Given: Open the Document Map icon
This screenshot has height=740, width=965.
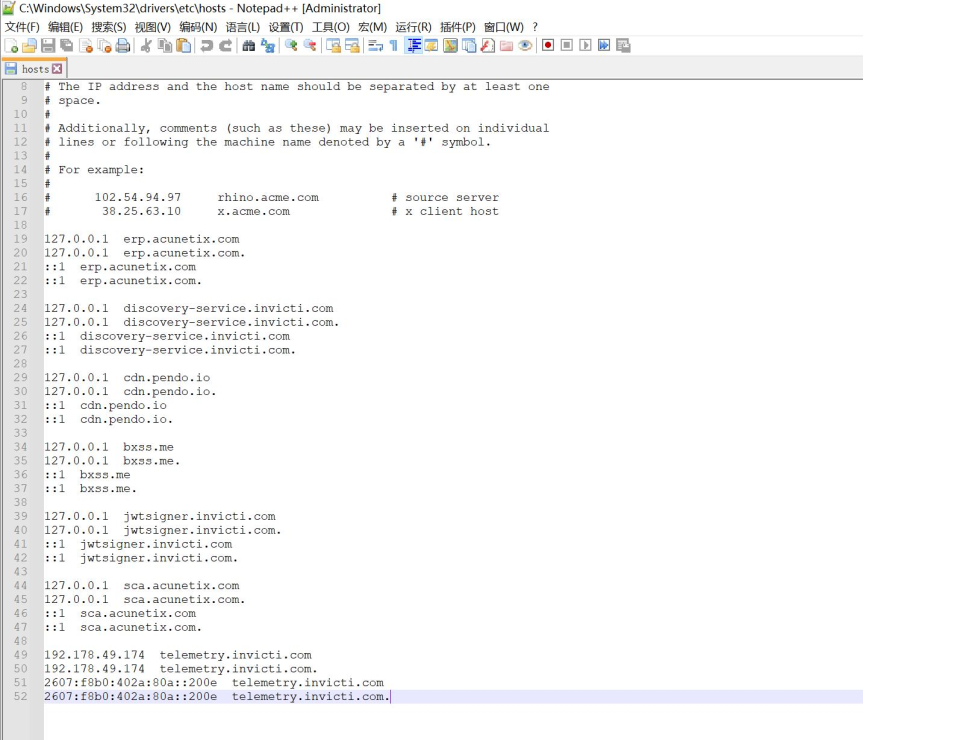Looking at the screenshot, I should pos(450,46).
